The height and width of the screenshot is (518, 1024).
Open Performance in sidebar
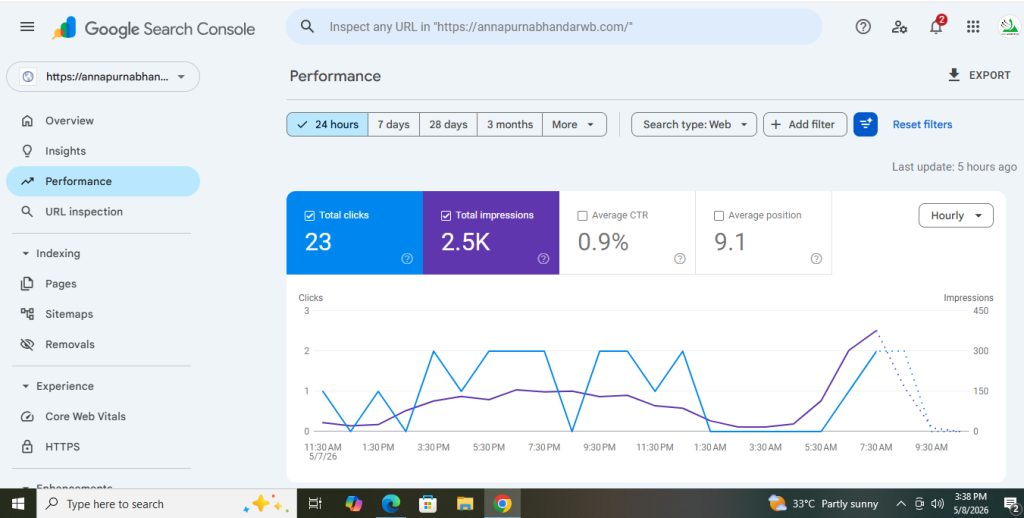[103, 181]
